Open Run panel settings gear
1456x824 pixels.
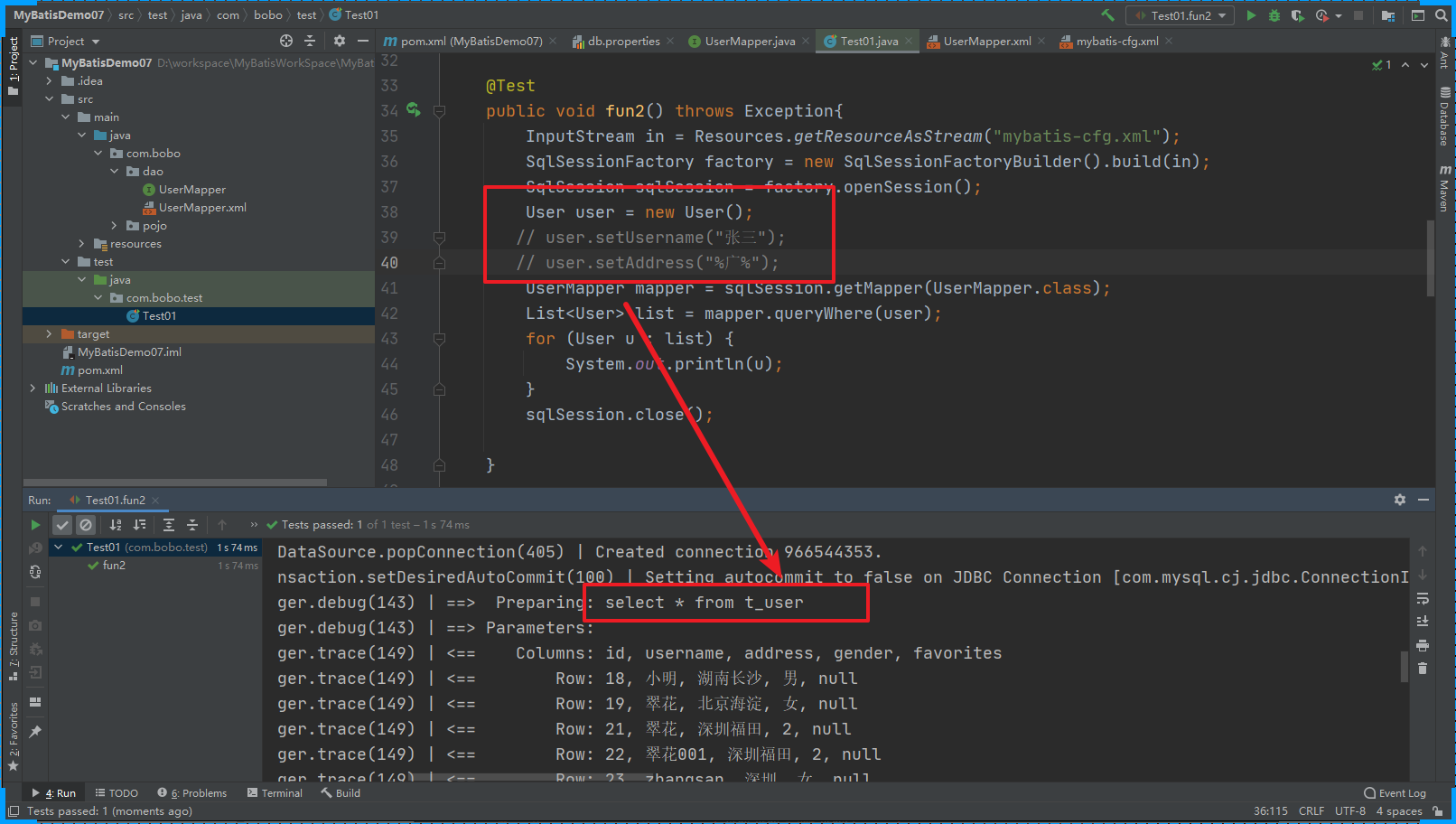point(1400,500)
